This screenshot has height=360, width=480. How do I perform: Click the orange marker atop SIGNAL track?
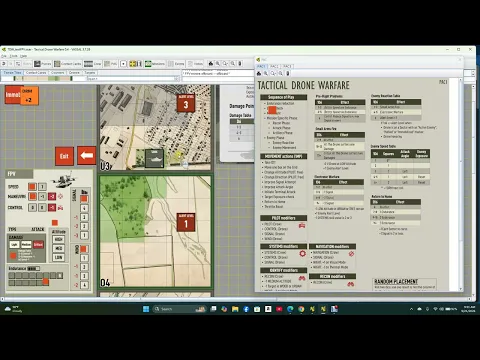click(84, 199)
